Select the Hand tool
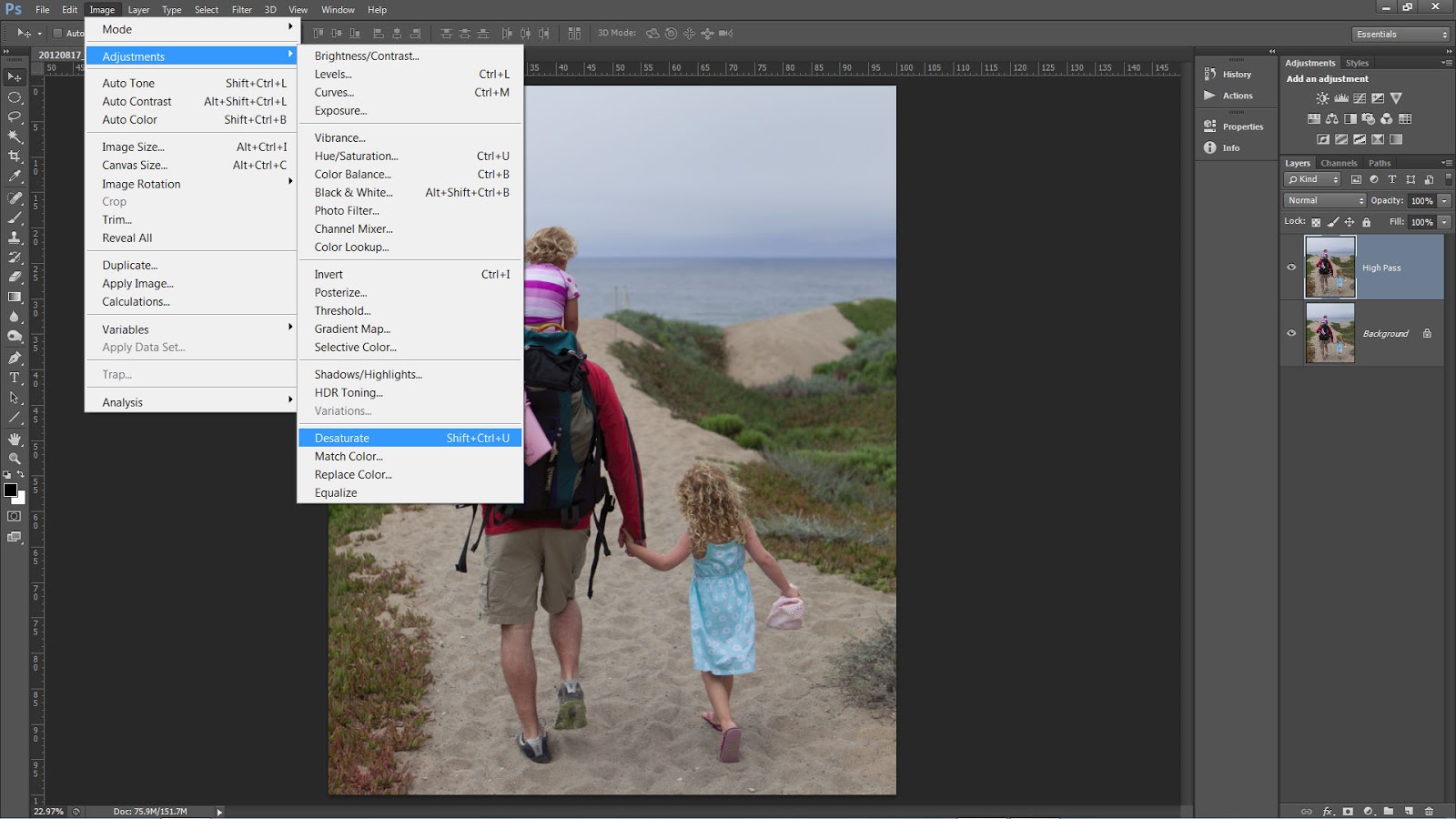The width and height of the screenshot is (1456, 819). [x=15, y=439]
